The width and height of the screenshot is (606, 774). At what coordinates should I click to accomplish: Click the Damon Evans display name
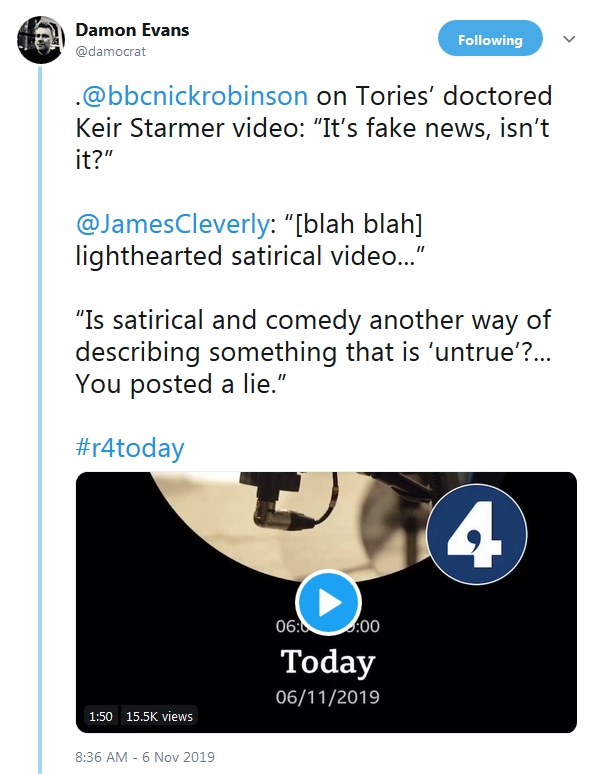point(146,30)
